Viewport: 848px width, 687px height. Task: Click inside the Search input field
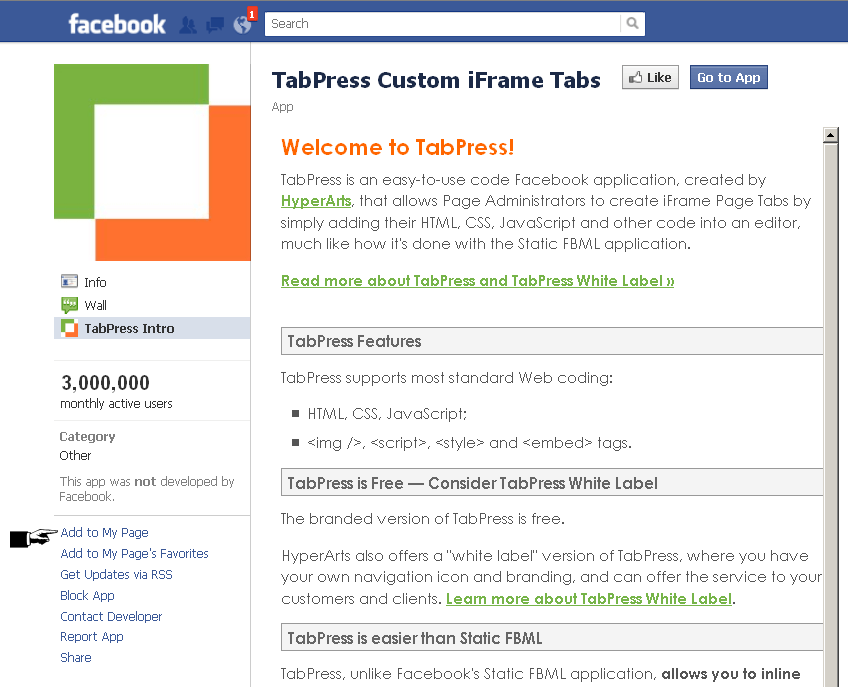(440, 23)
